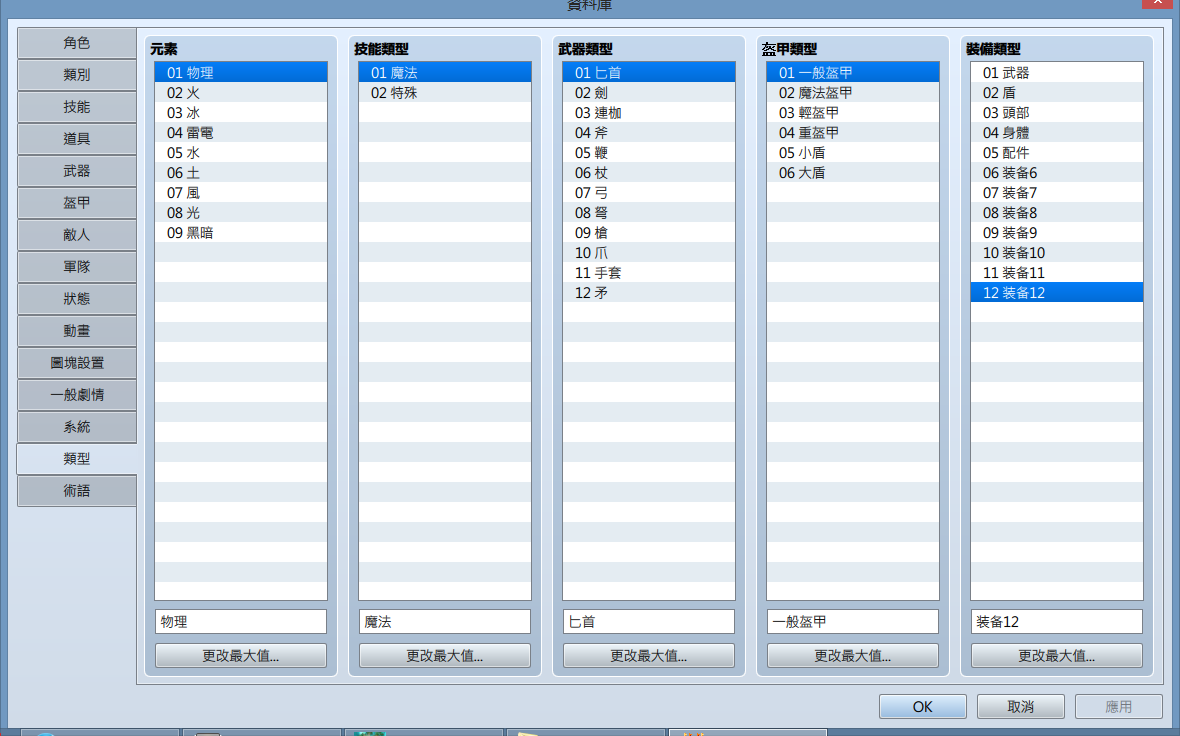The height and width of the screenshot is (736, 1180).
Task: Select element row 06 土
Action: [x=241, y=172]
